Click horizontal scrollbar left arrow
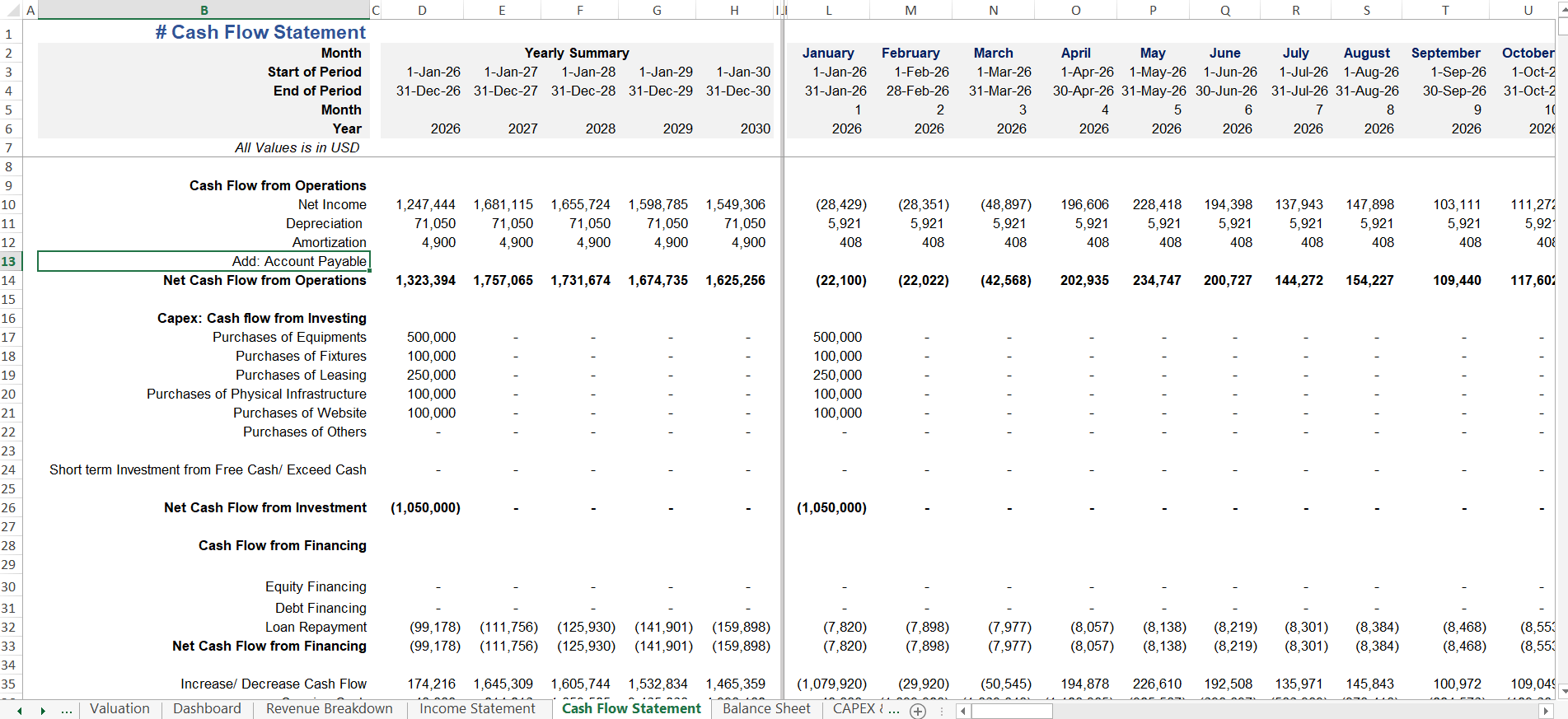This screenshot has height=719, width=1568. click(x=962, y=711)
